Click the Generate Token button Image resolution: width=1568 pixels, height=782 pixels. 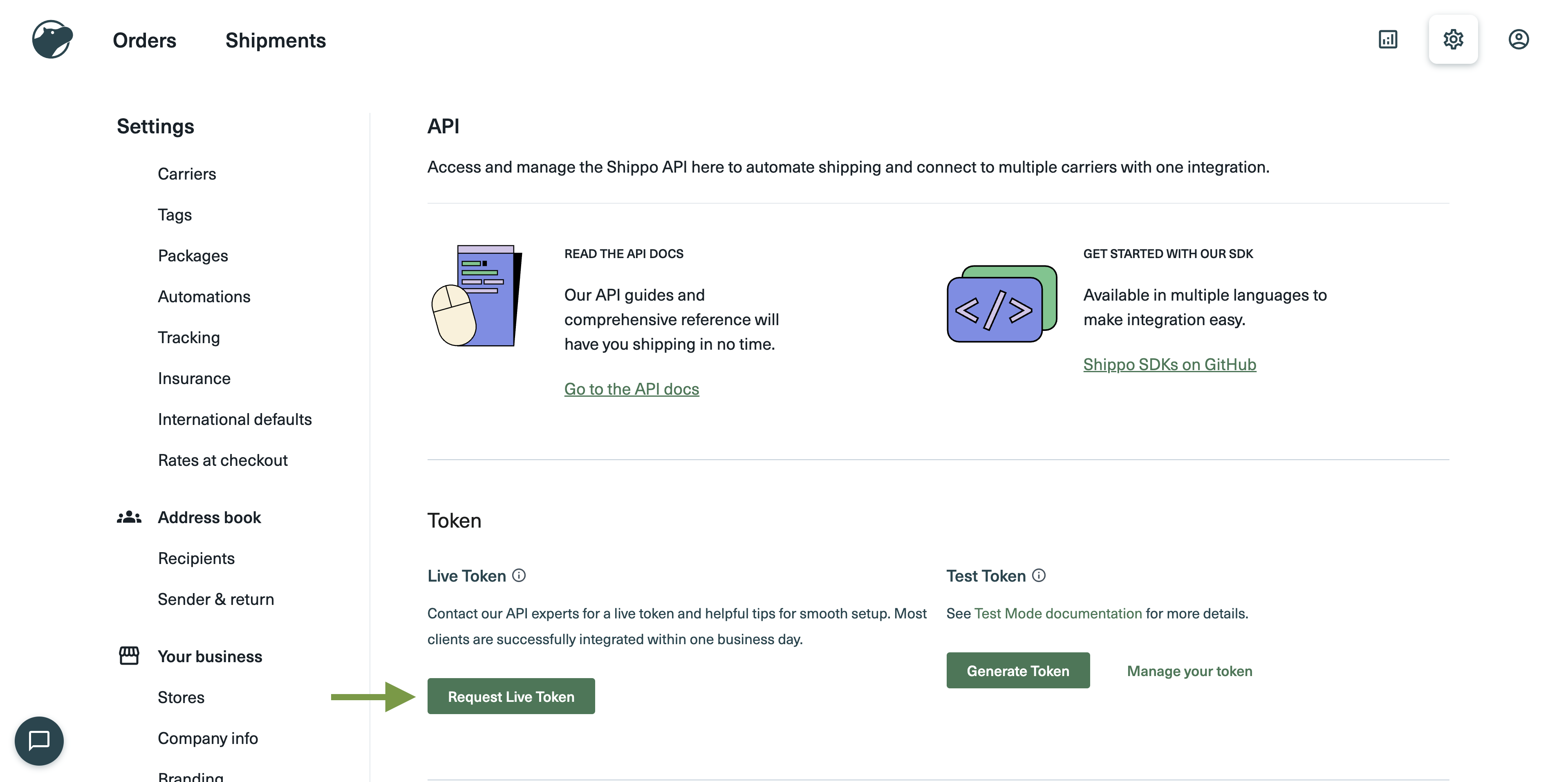click(x=1018, y=670)
